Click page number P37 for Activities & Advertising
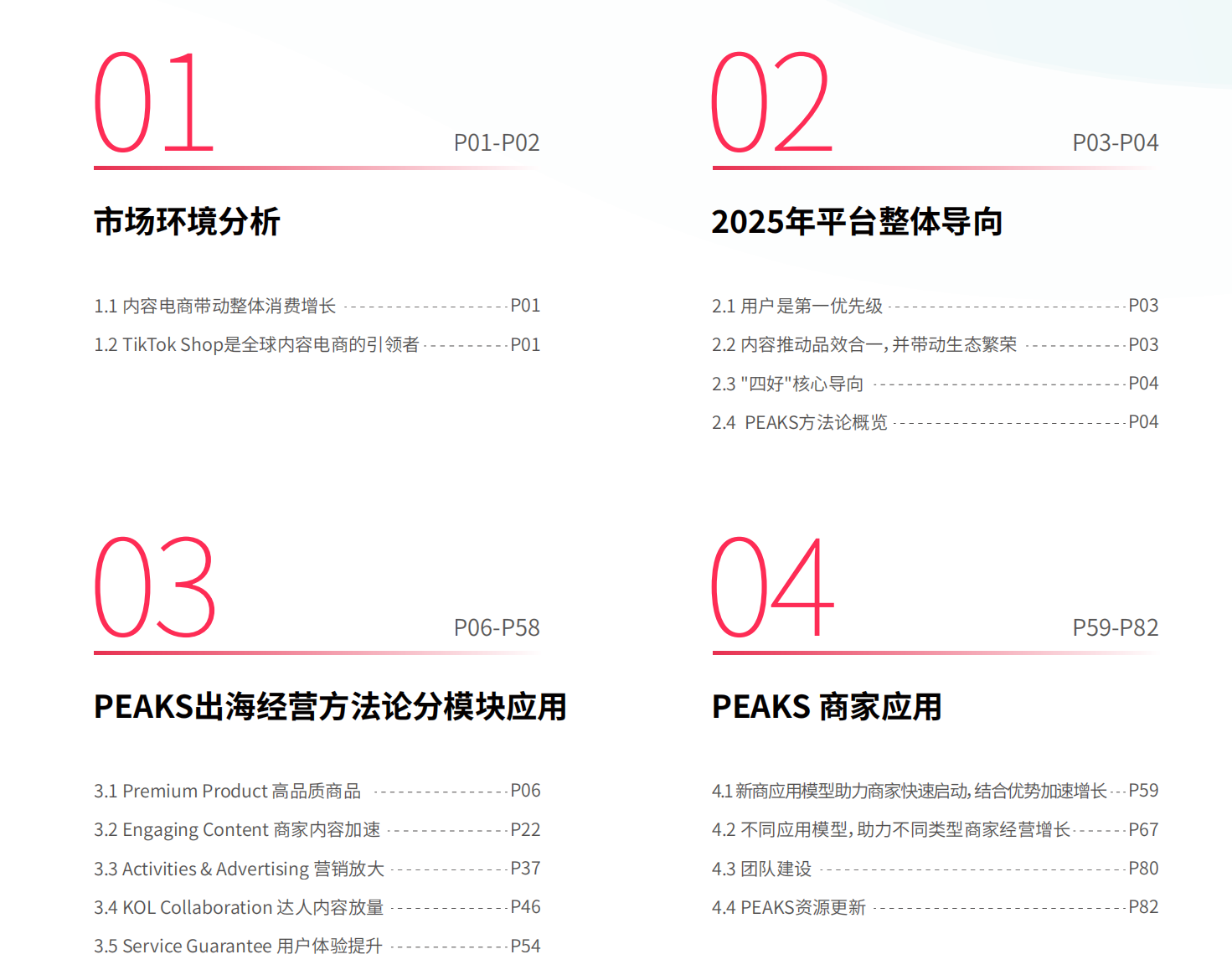The image size is (1232, 975). (x=525, y=869)
